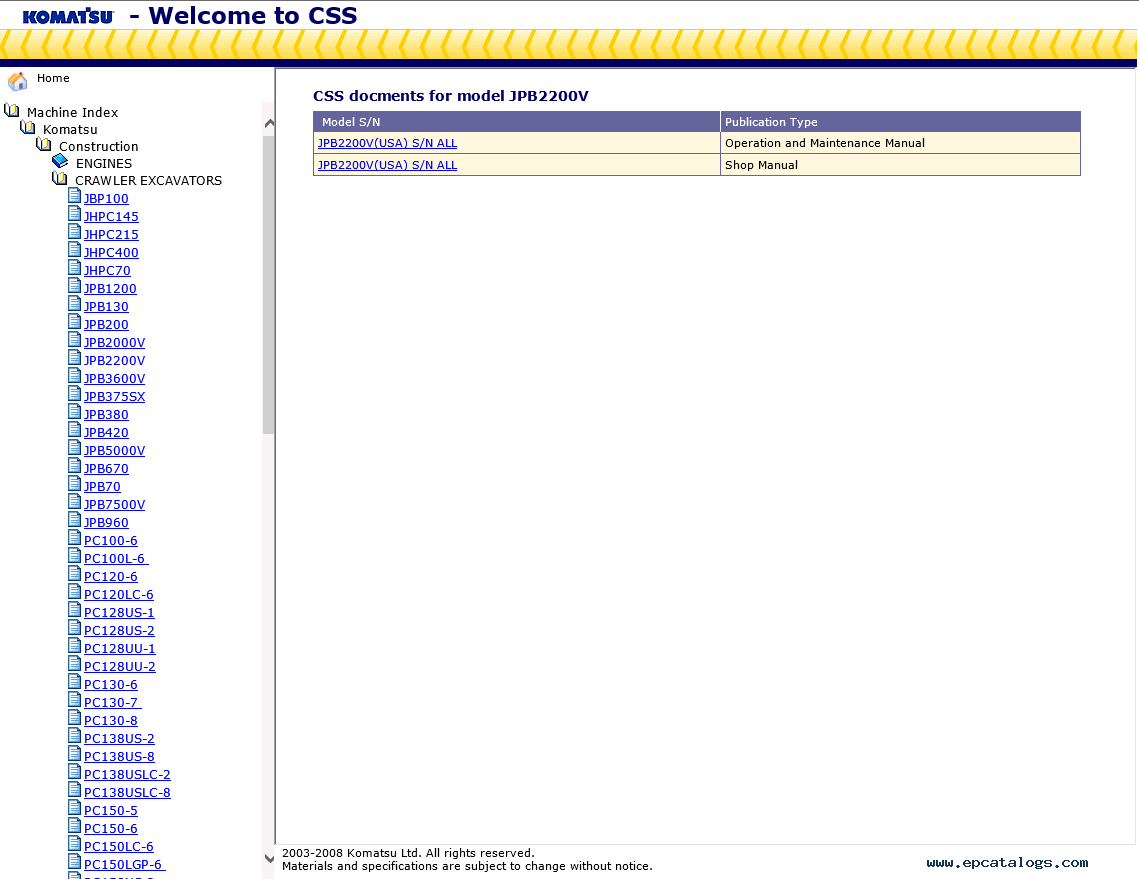The image size is (1139, 879).
Task: Click the document icon beside PC100-6
Action: pos(74,538)
